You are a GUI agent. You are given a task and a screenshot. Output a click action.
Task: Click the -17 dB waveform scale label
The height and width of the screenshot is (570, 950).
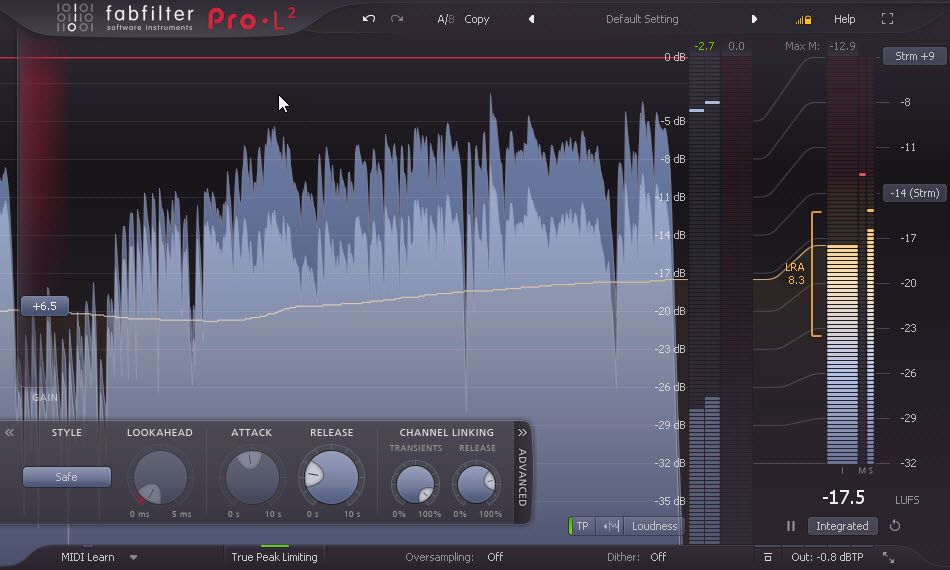tap(670, 273)
